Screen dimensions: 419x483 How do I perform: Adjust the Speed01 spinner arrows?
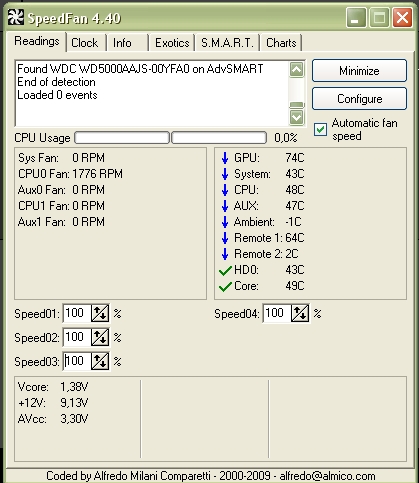(x=100, y=313)
